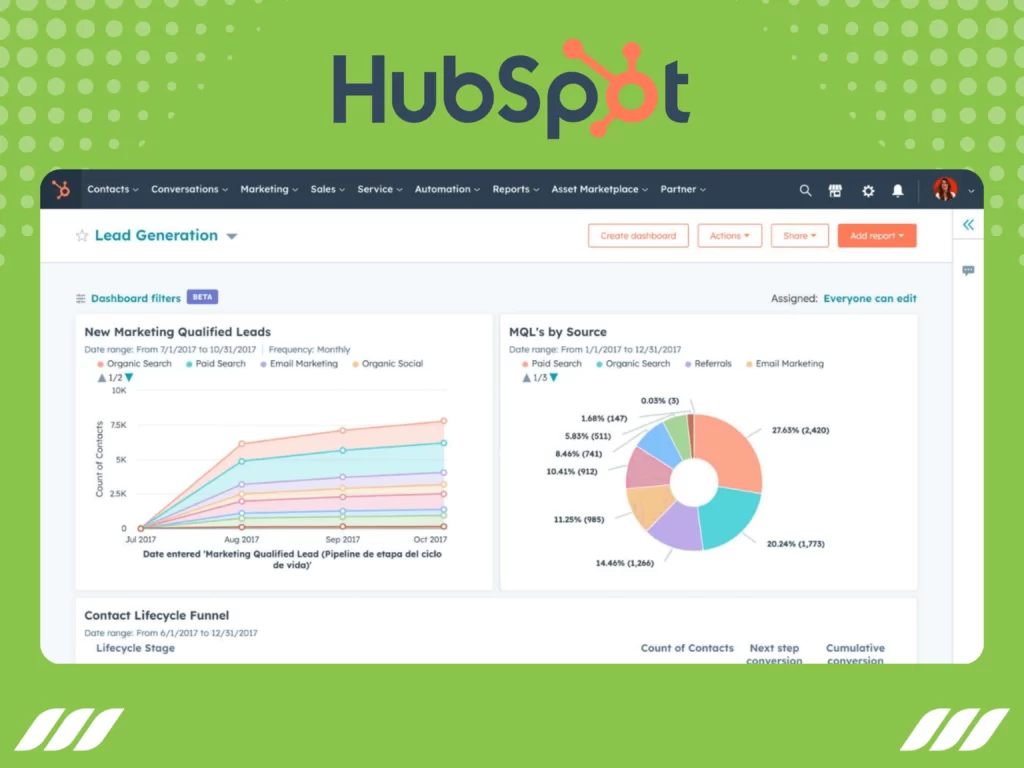Open the Share dropdown
This screenshot has height=768, width=1024.
[799, 236]
